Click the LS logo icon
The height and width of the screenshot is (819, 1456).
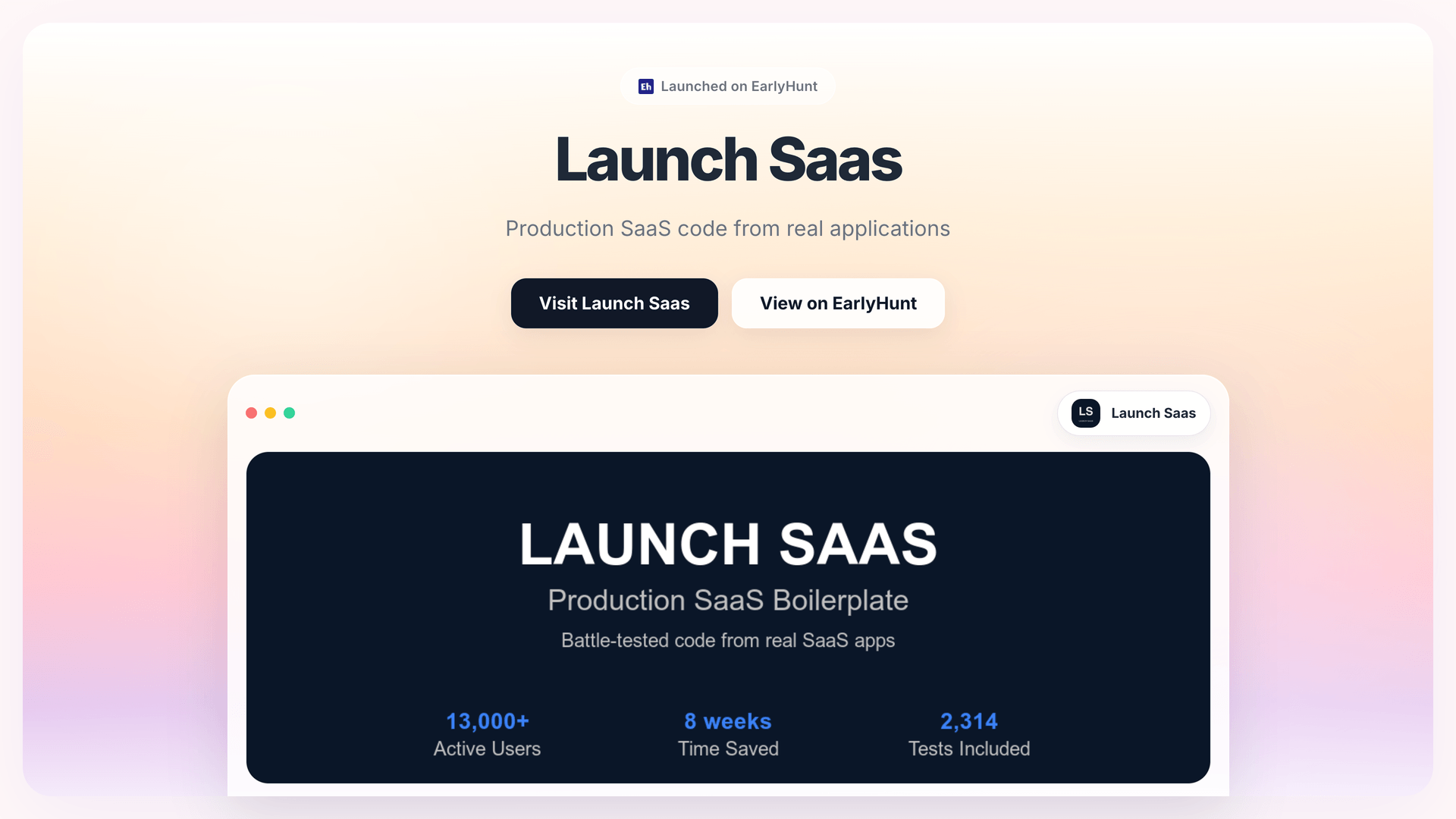[1086, 413]
